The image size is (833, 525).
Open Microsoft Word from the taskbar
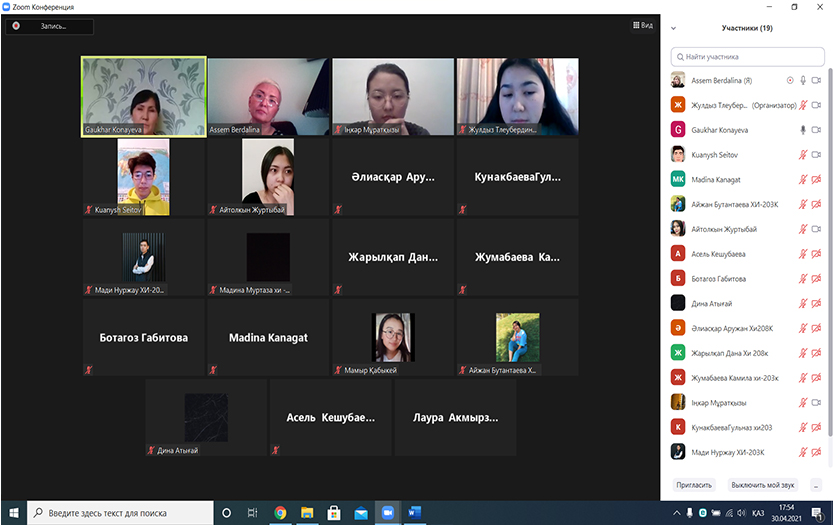coord(415,513)
